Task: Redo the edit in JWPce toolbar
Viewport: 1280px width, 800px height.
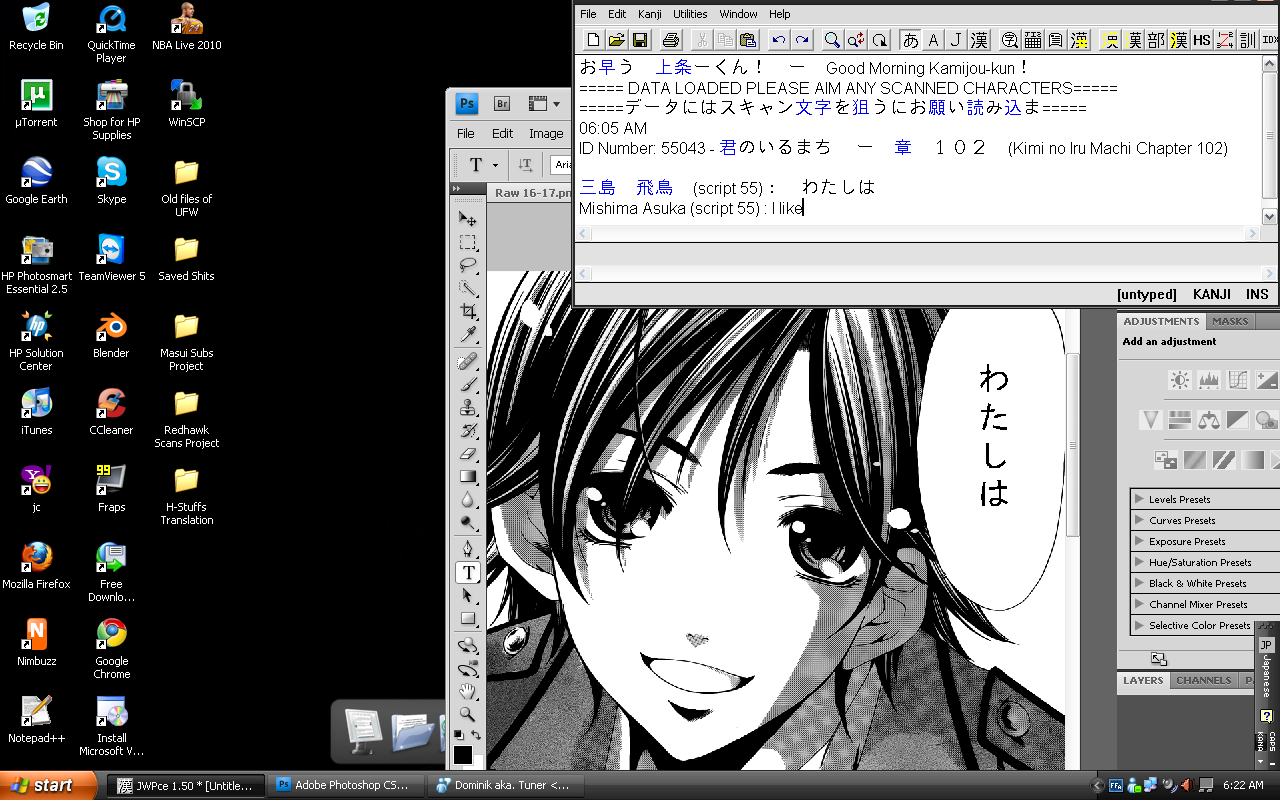Action: [801, 40]
